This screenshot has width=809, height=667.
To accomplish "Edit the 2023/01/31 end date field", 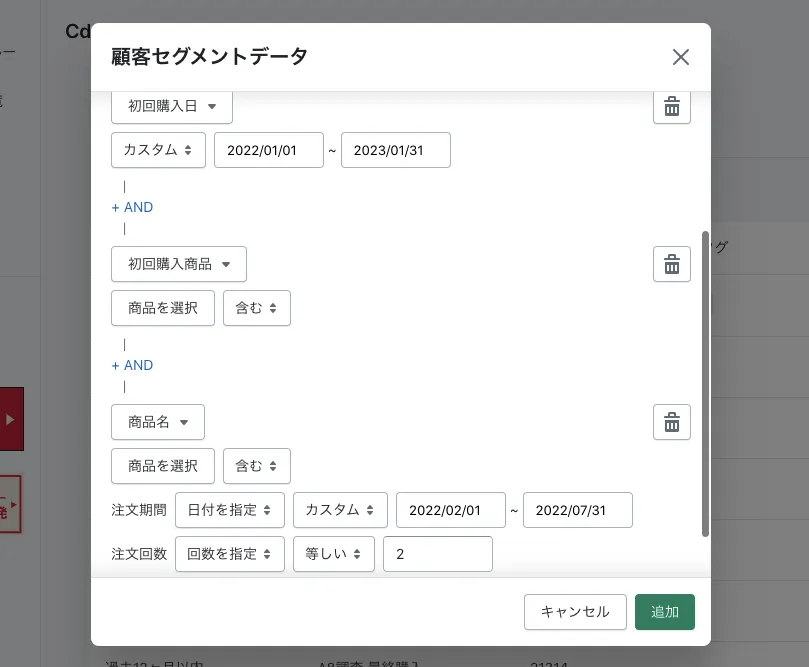I will (396, 150).
